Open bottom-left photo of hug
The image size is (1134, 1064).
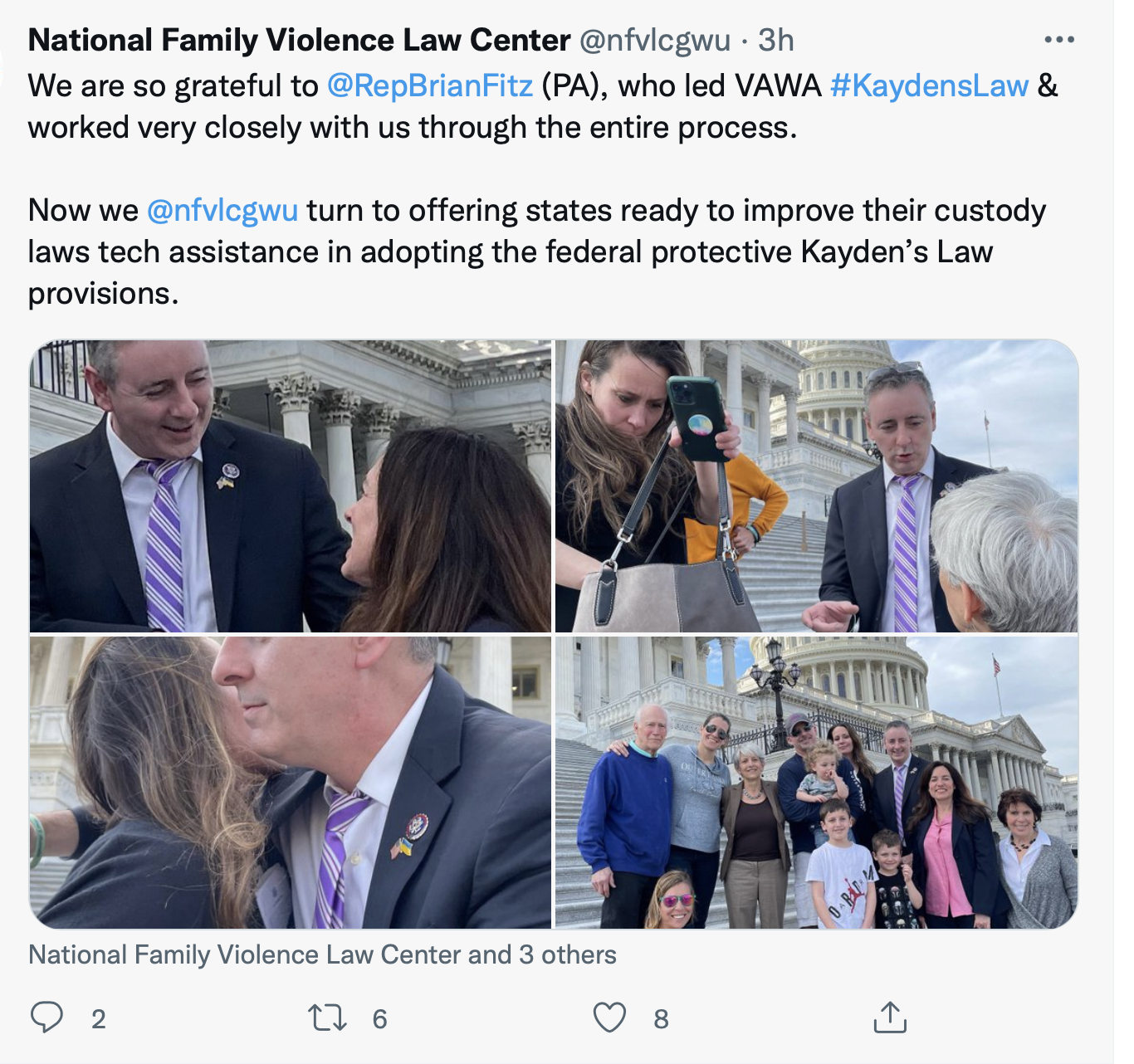click(x=291, y=782)
